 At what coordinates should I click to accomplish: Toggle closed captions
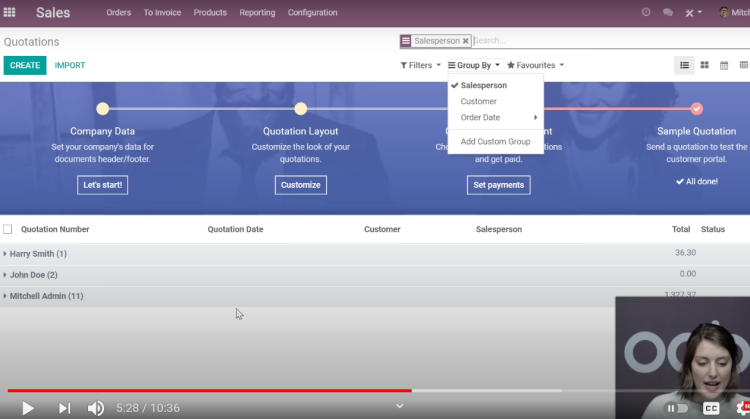point(711,408)
